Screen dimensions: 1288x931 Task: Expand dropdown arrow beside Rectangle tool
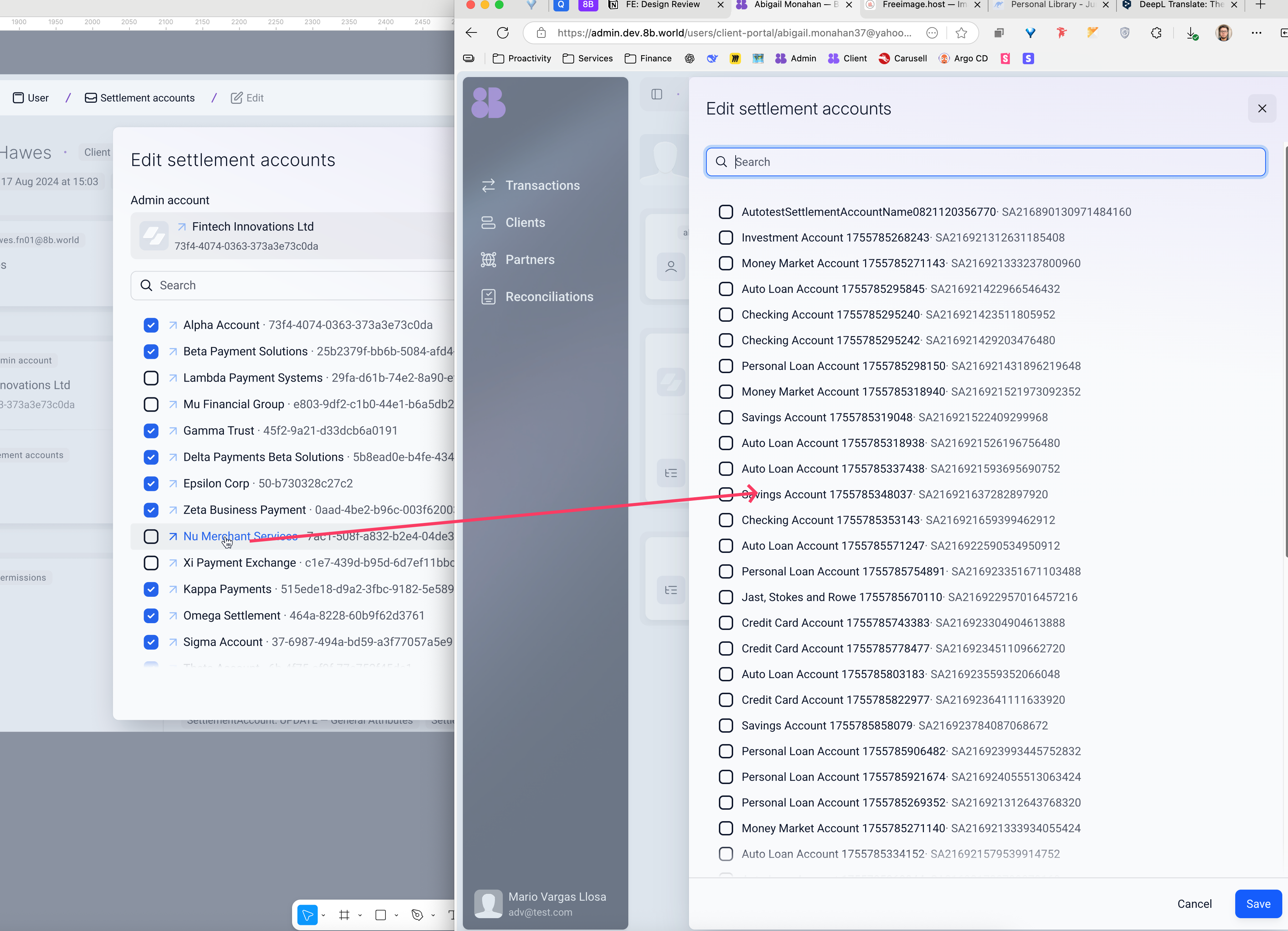pos(397,915)
